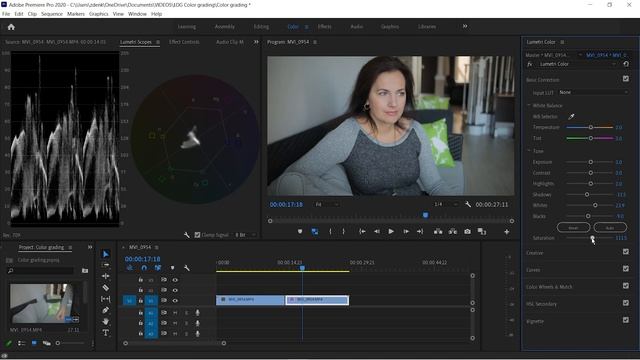Screen dimensions: 640x360
Task: Play the program monitor
Action: tap(391, 231)
